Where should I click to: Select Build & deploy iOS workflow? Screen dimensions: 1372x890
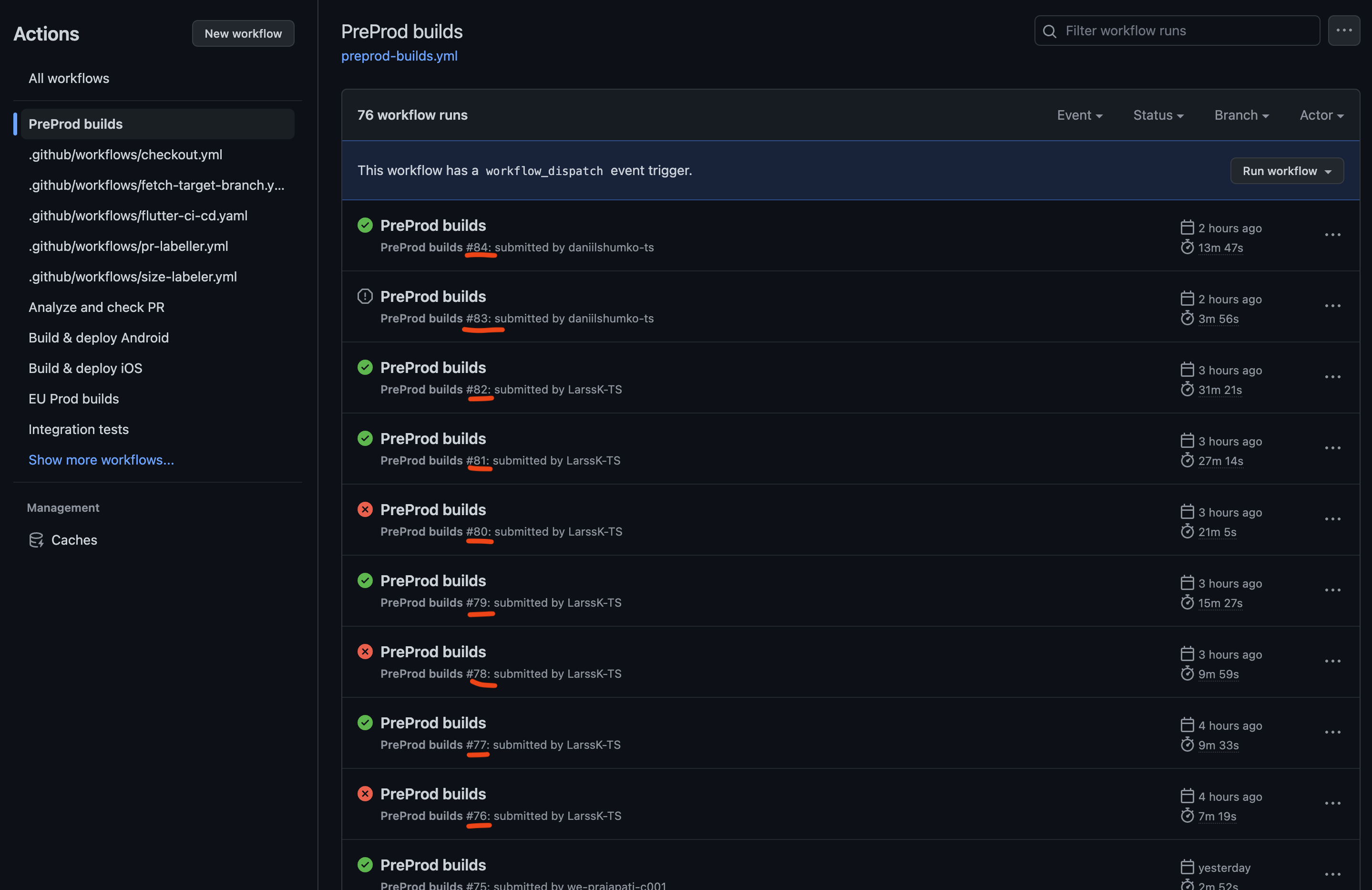point(85,368)
